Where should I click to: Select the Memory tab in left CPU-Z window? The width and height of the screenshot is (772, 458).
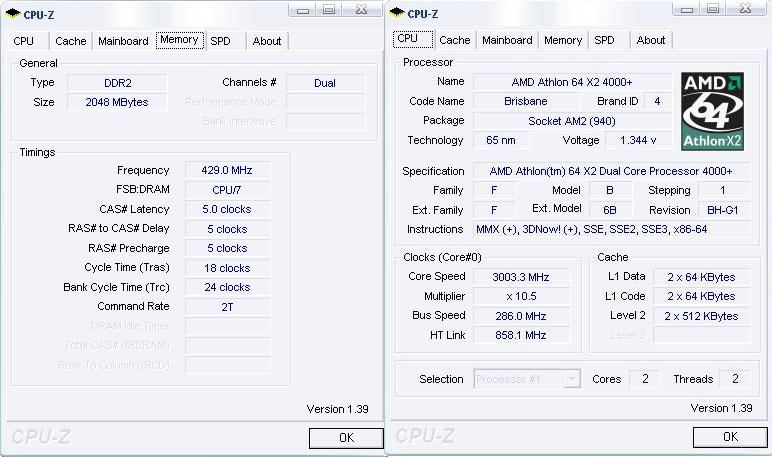tap(179, 40)
